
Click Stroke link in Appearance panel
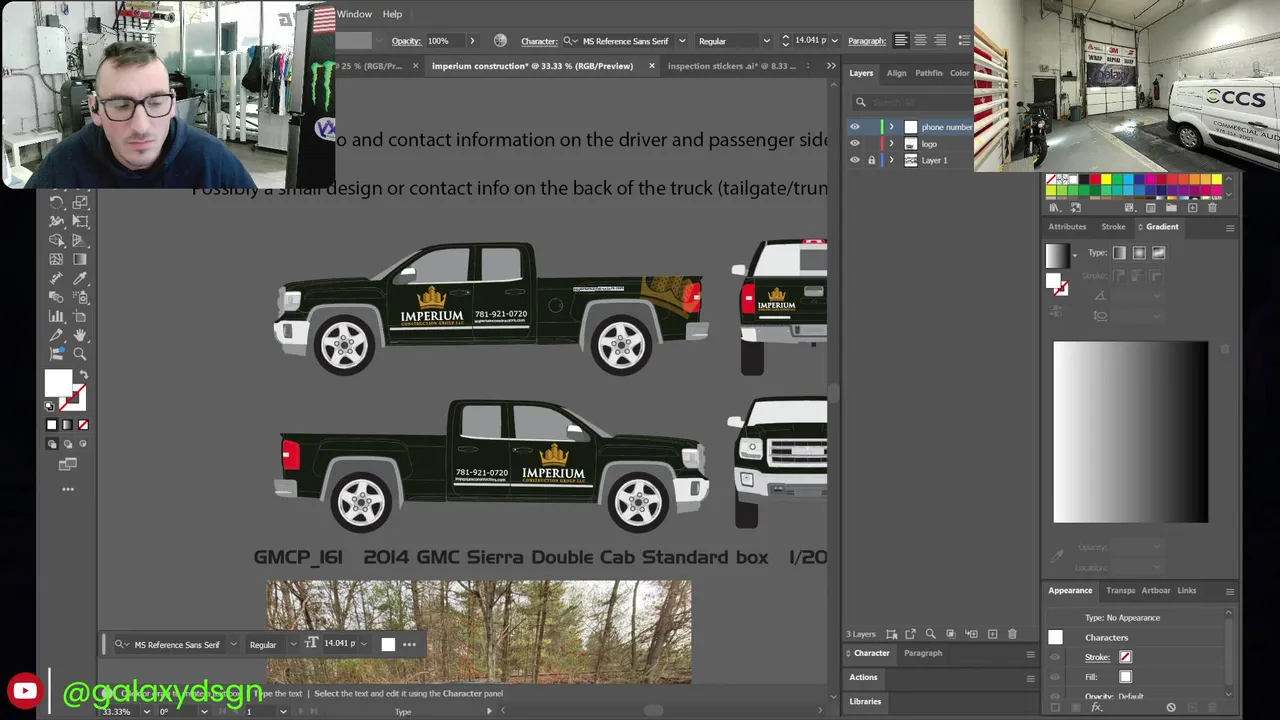point(1097,657)
